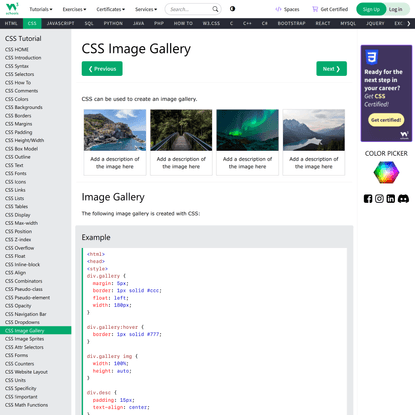This screenshot has width=415, height=415.
Task: Open the JQUERY topnav tab
Action: [x=375, y=23]
